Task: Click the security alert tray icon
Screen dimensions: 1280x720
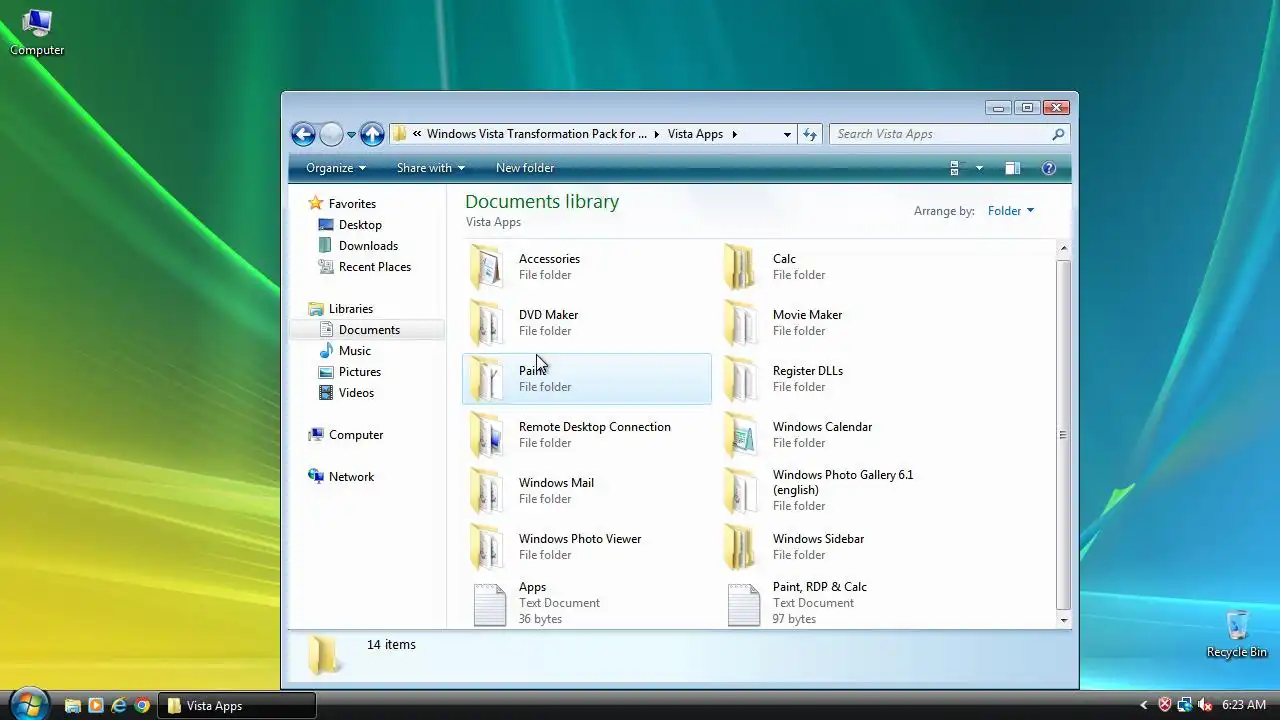Action: (x=1164, y=706)
